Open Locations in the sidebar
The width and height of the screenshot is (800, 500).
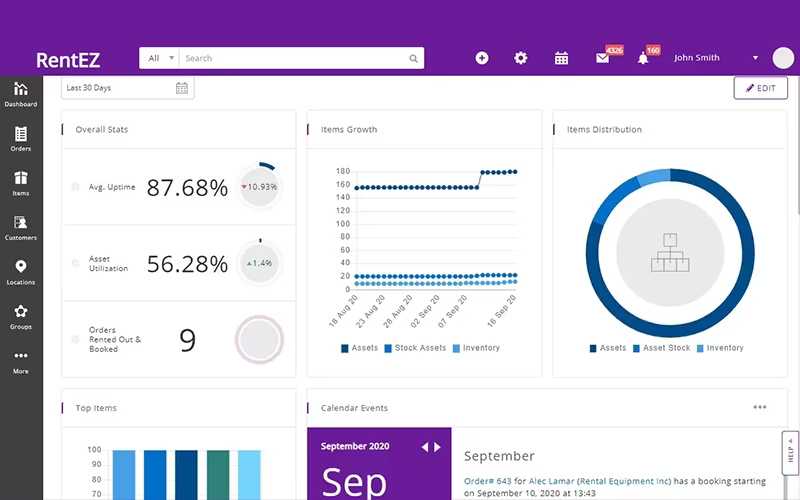click(21, 272)
